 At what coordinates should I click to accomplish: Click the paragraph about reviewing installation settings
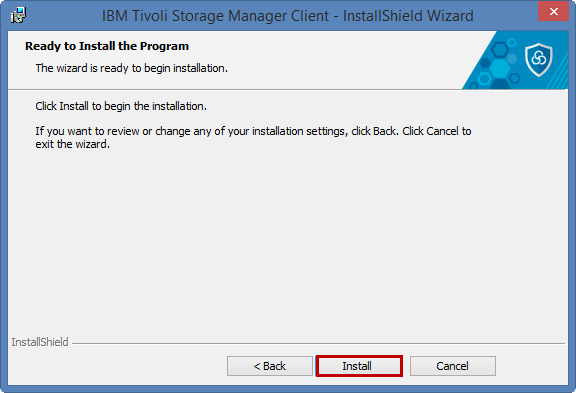253,137
